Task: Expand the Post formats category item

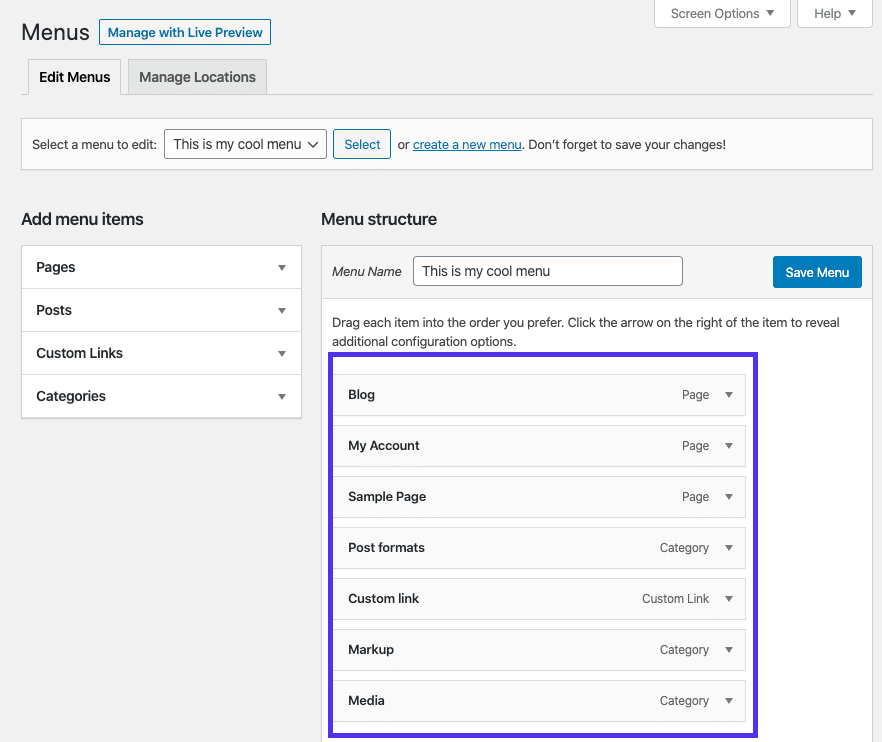Action: click(x=729, y=548)
